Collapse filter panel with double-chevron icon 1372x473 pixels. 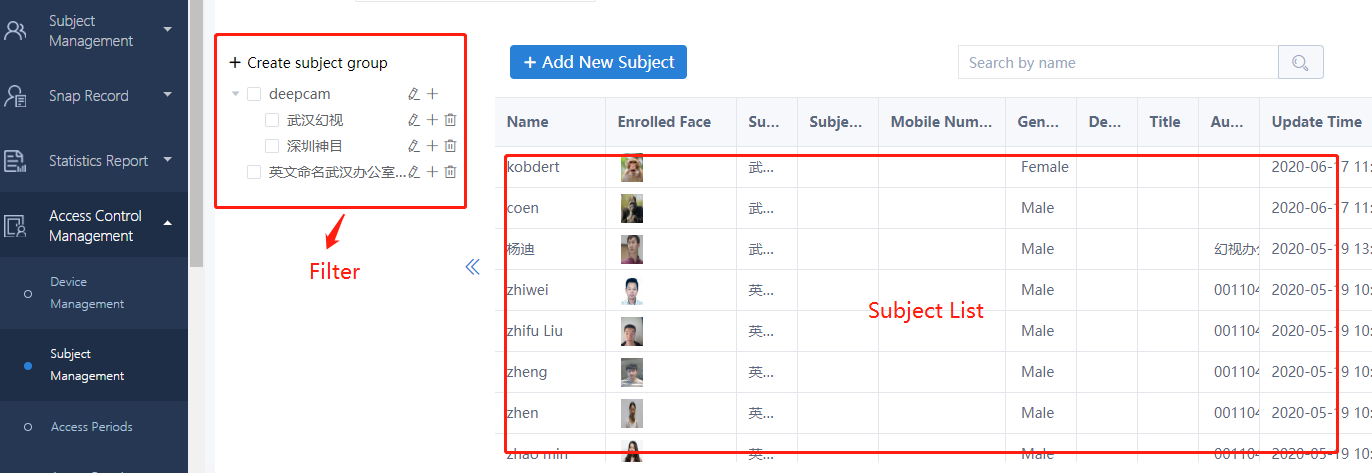pos(472,267)
